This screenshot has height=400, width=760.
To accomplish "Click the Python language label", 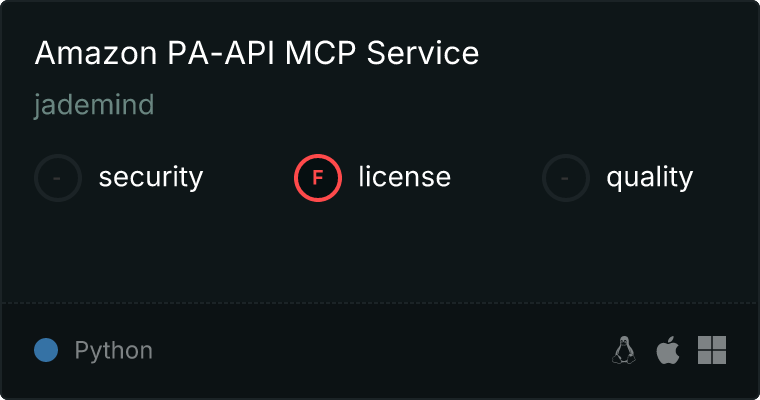I will click(x=113, y=351).
